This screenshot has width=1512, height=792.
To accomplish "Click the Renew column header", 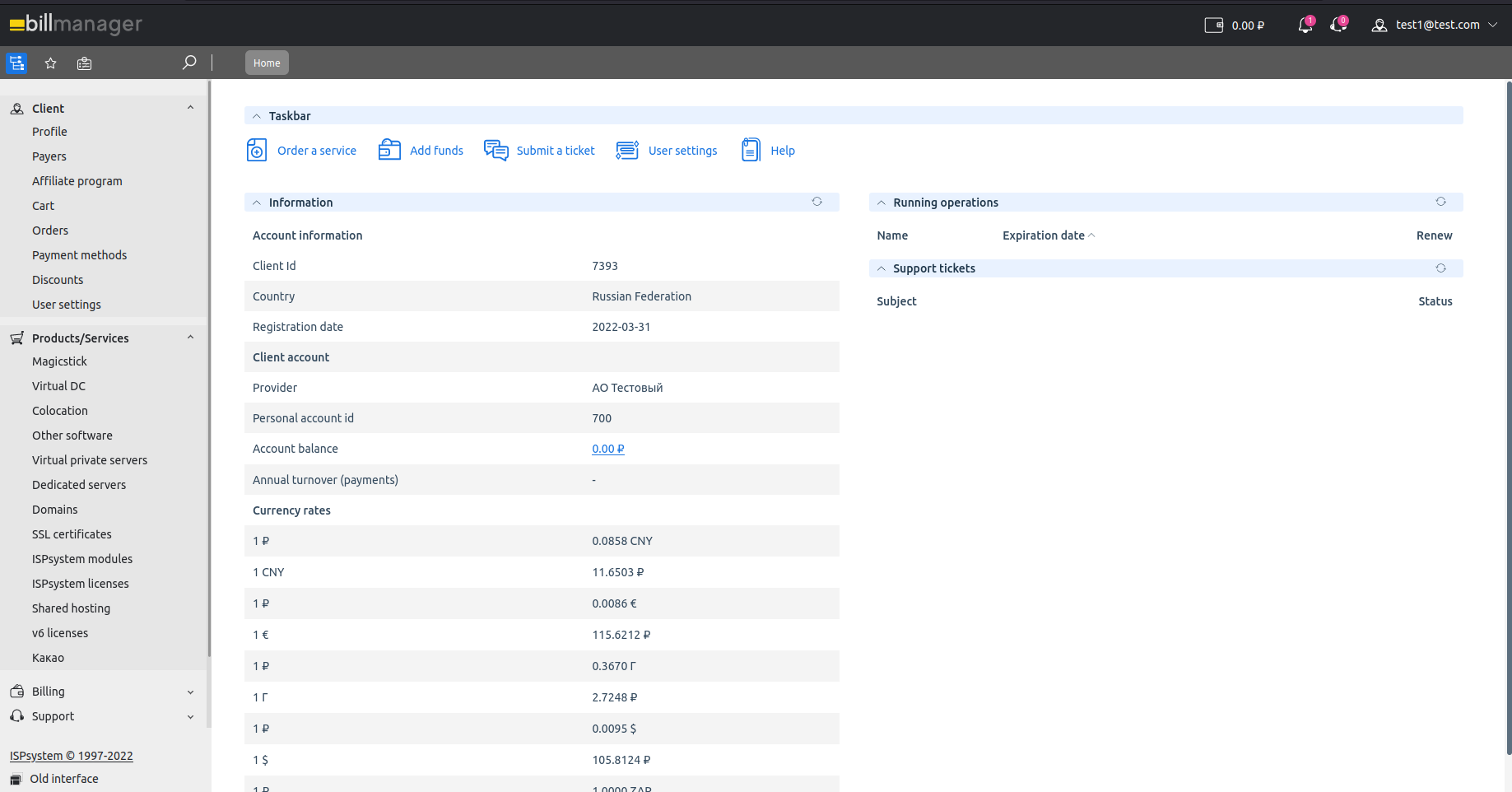I will tap(1435, 235).
